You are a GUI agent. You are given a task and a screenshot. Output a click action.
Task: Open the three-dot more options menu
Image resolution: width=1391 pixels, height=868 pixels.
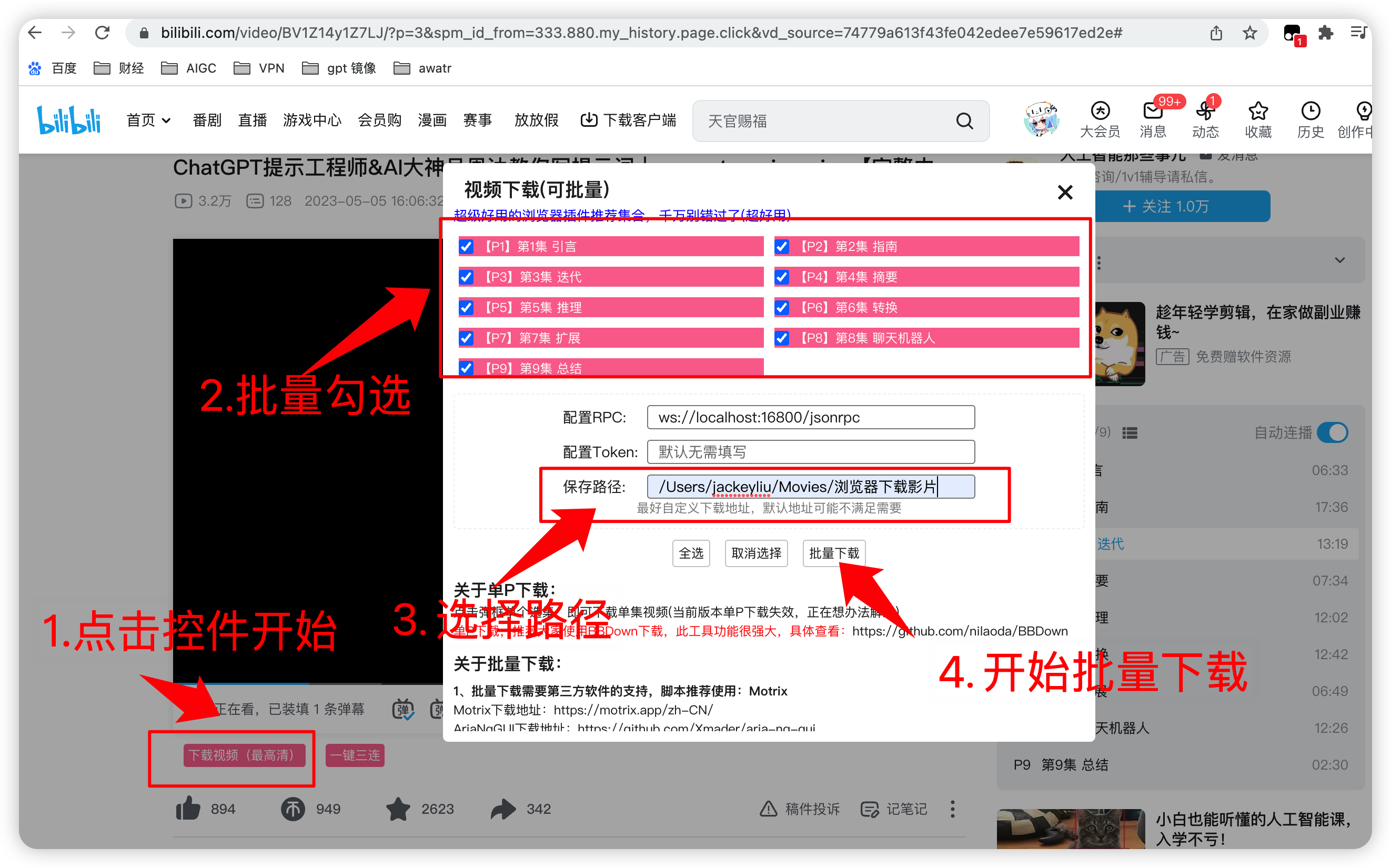coord(952,809)
